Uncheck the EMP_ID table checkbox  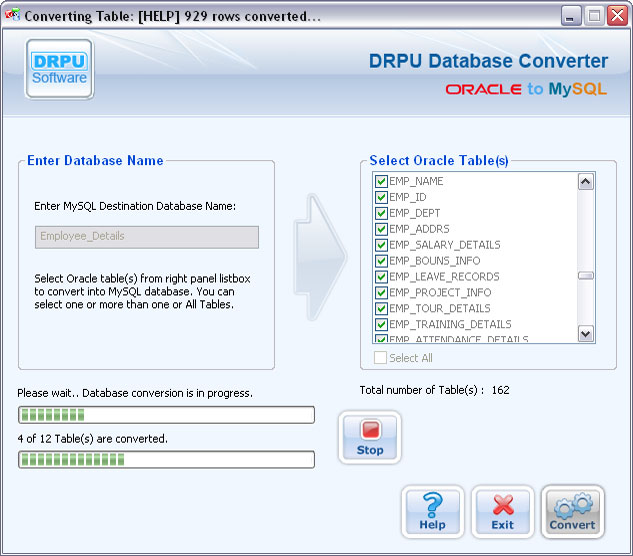[381, 197]
